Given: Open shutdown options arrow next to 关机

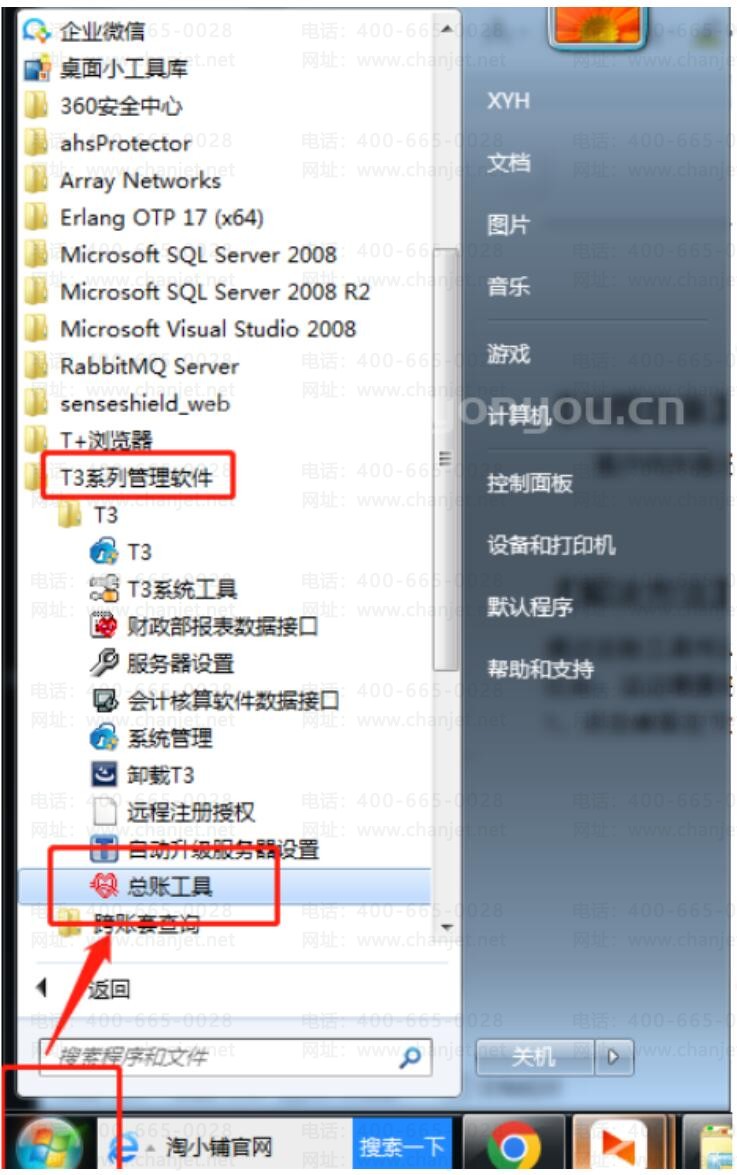Looking at the screenshot, I should 613,1057.
